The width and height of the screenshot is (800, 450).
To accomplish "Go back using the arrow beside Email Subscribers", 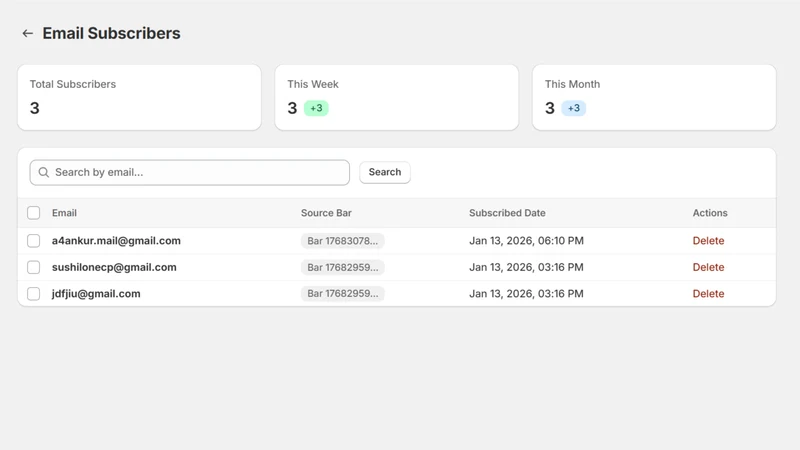I will [28, 34].
